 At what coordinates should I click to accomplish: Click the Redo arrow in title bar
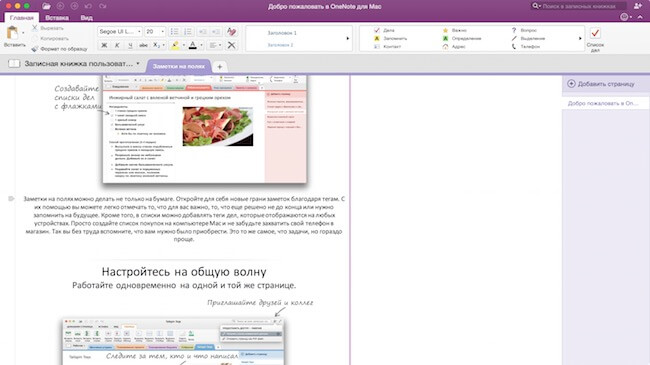pos(102,6)
